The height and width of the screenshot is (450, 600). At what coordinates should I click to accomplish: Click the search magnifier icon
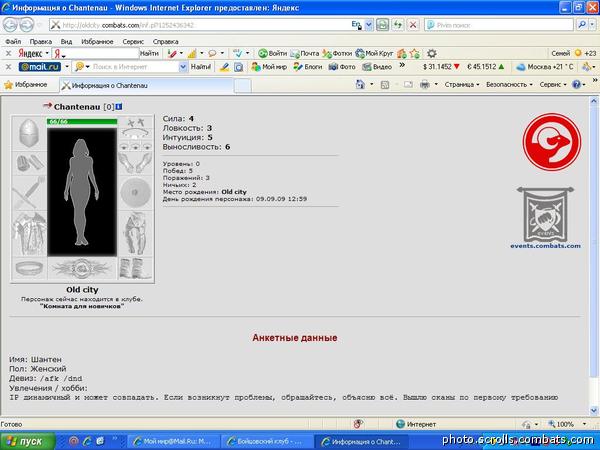pyautogui.click(x=582, y=25)
